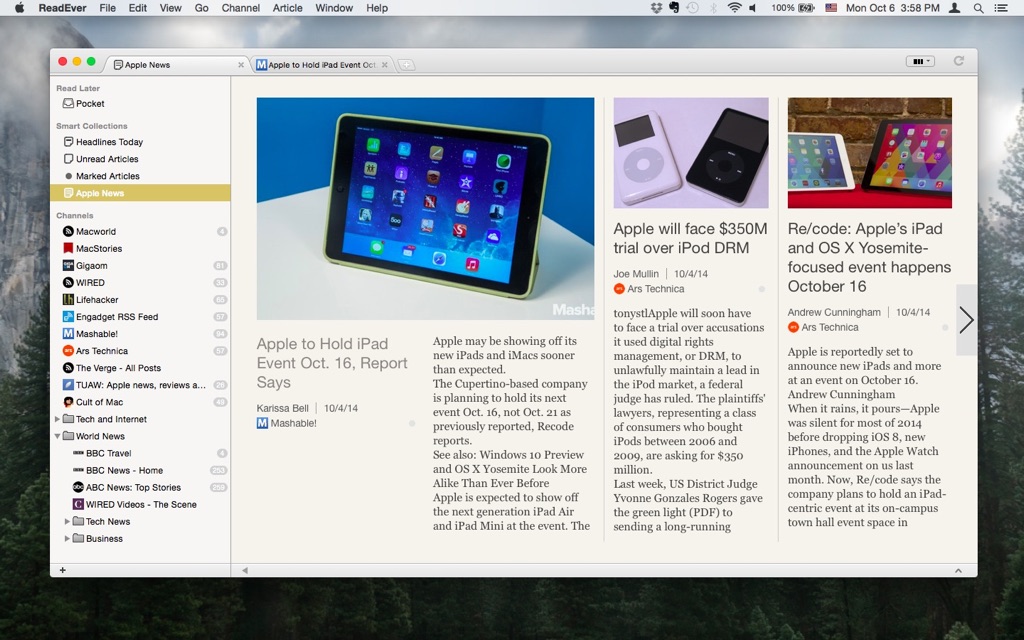The height and width of the screenshot is (640, 1024).
Task: Open the iPod DRM article thumbnail
Action: pyautogui.click(x=691, y=153)
